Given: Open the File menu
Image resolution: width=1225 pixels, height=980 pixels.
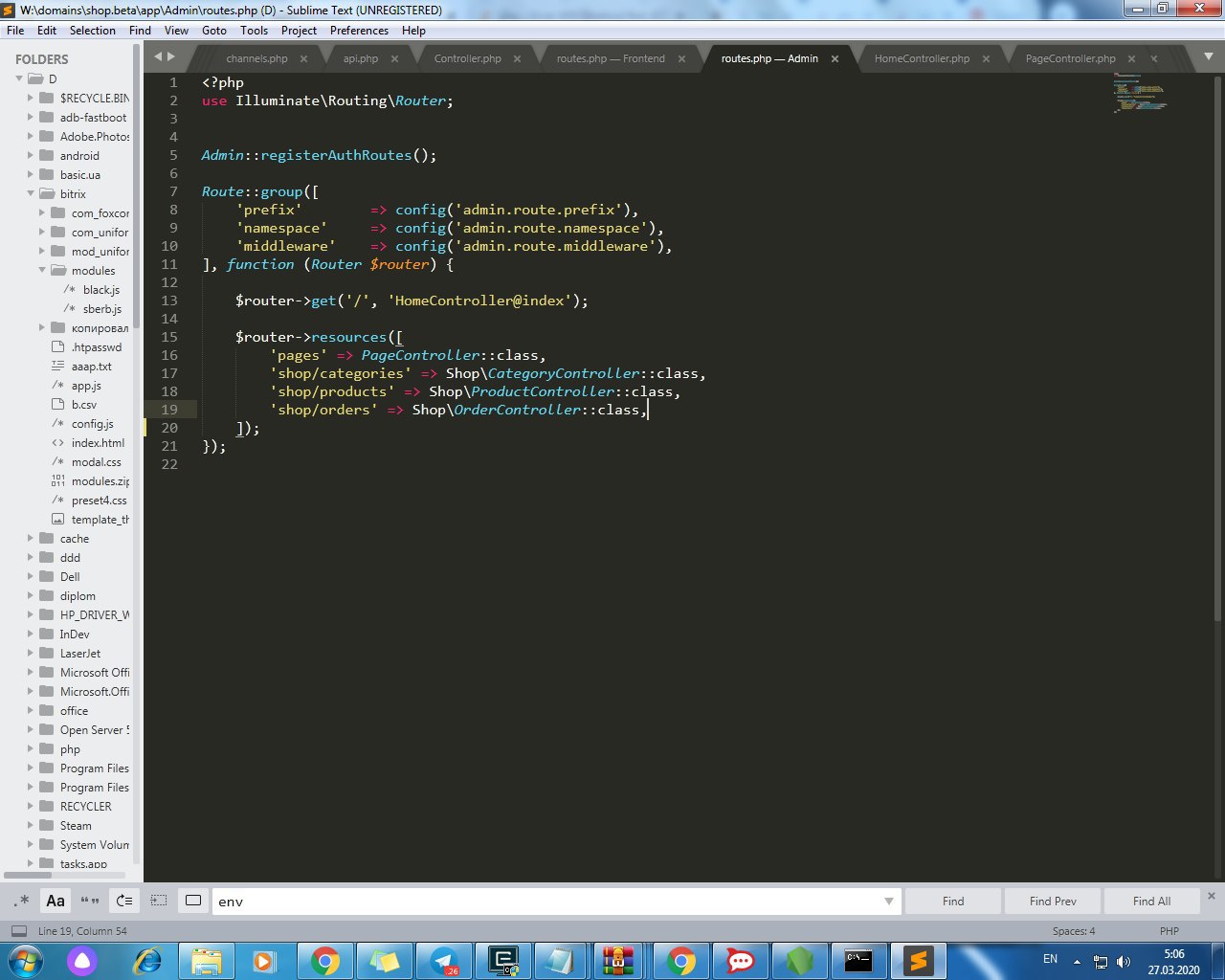Looking at the screenshot, I should click(15, 31).
